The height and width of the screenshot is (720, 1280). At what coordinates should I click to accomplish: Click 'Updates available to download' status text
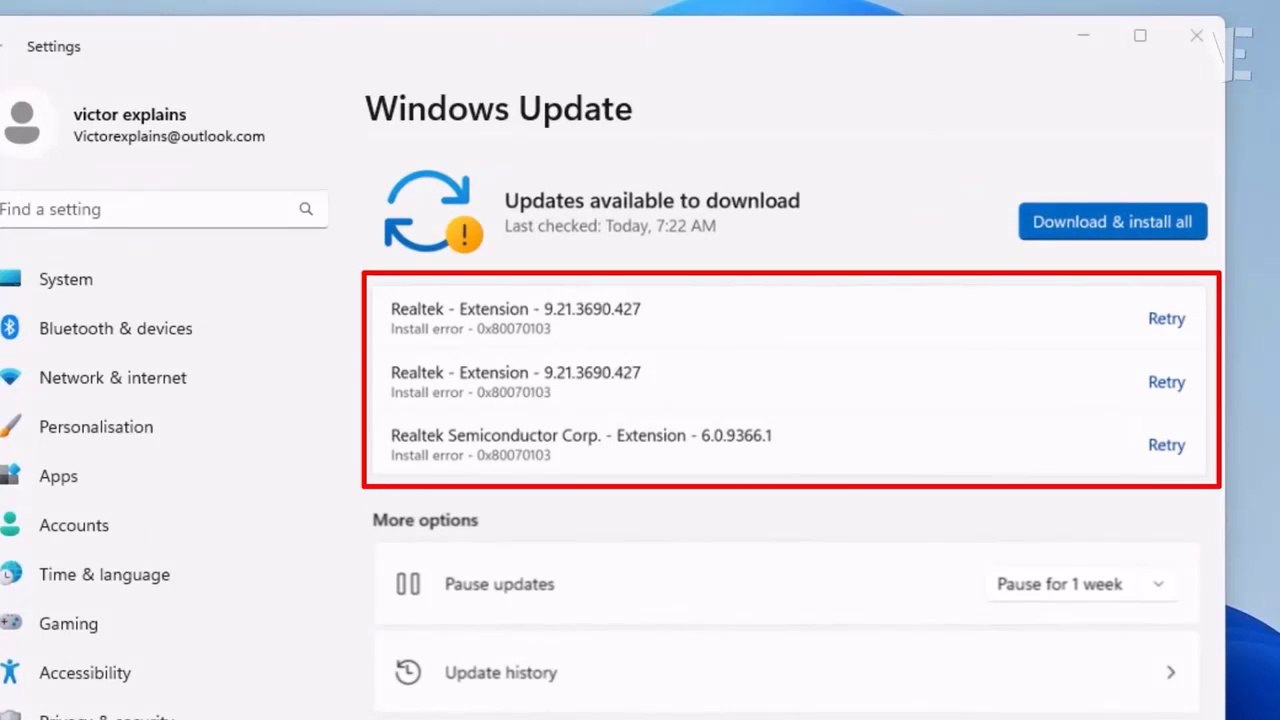(x=652, y=201)
